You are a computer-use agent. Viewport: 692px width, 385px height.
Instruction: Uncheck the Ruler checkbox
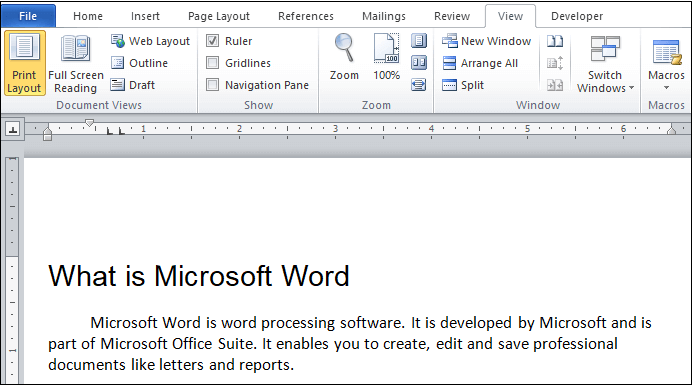[x=213, y=41]
